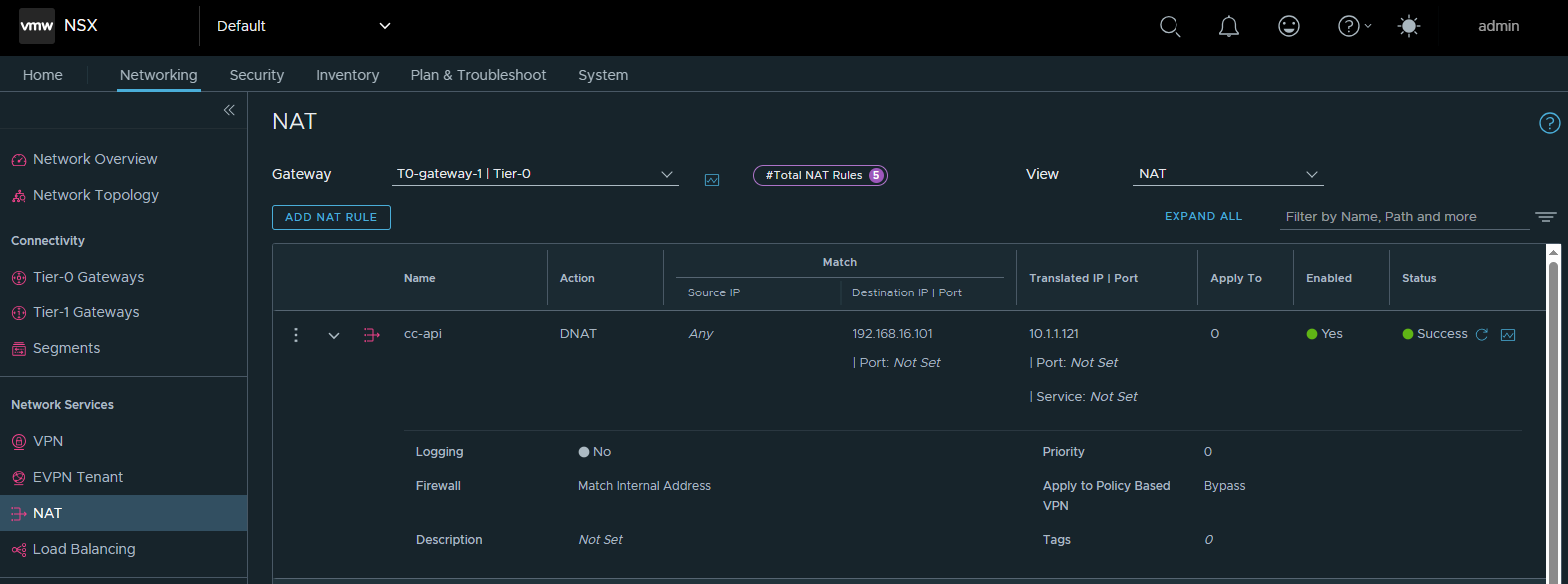This screenshot has height=584, width=1568.
Task: Click the Success status text
Action: [x=1442, y=334]
